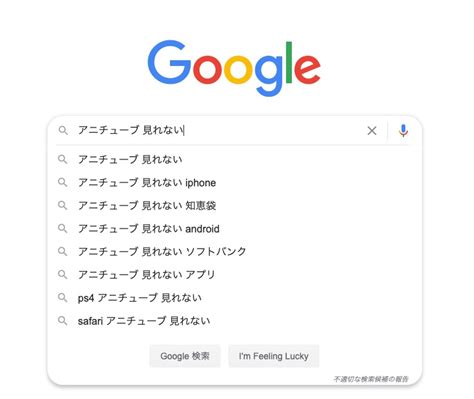Image resolution: width=474 pixels, height=399 pixels.
Task: Clear the search box with the X
Action: (x=372, y=131)
